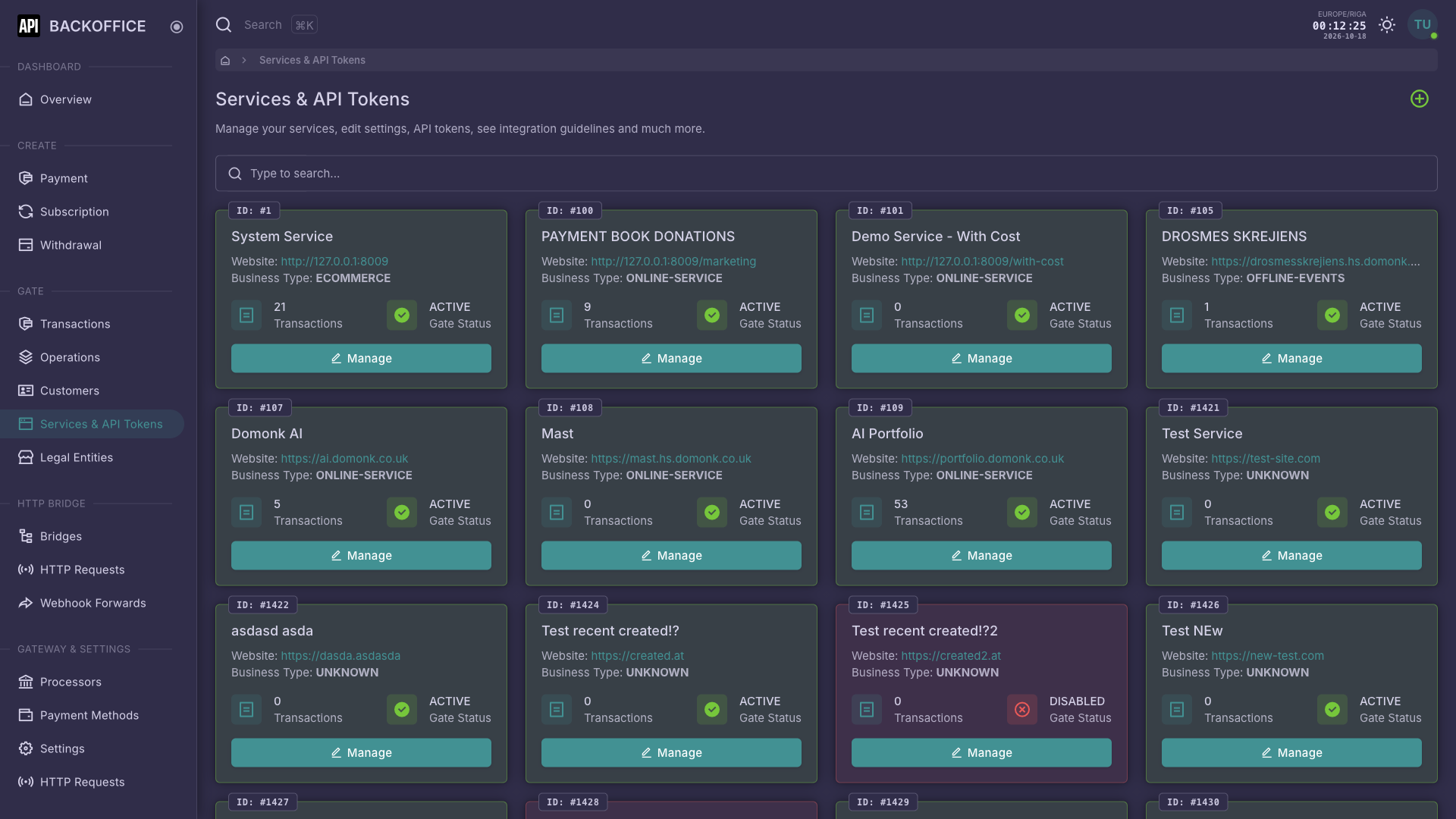Focus the 'Type to search...' services field

(x=826, y=174)
